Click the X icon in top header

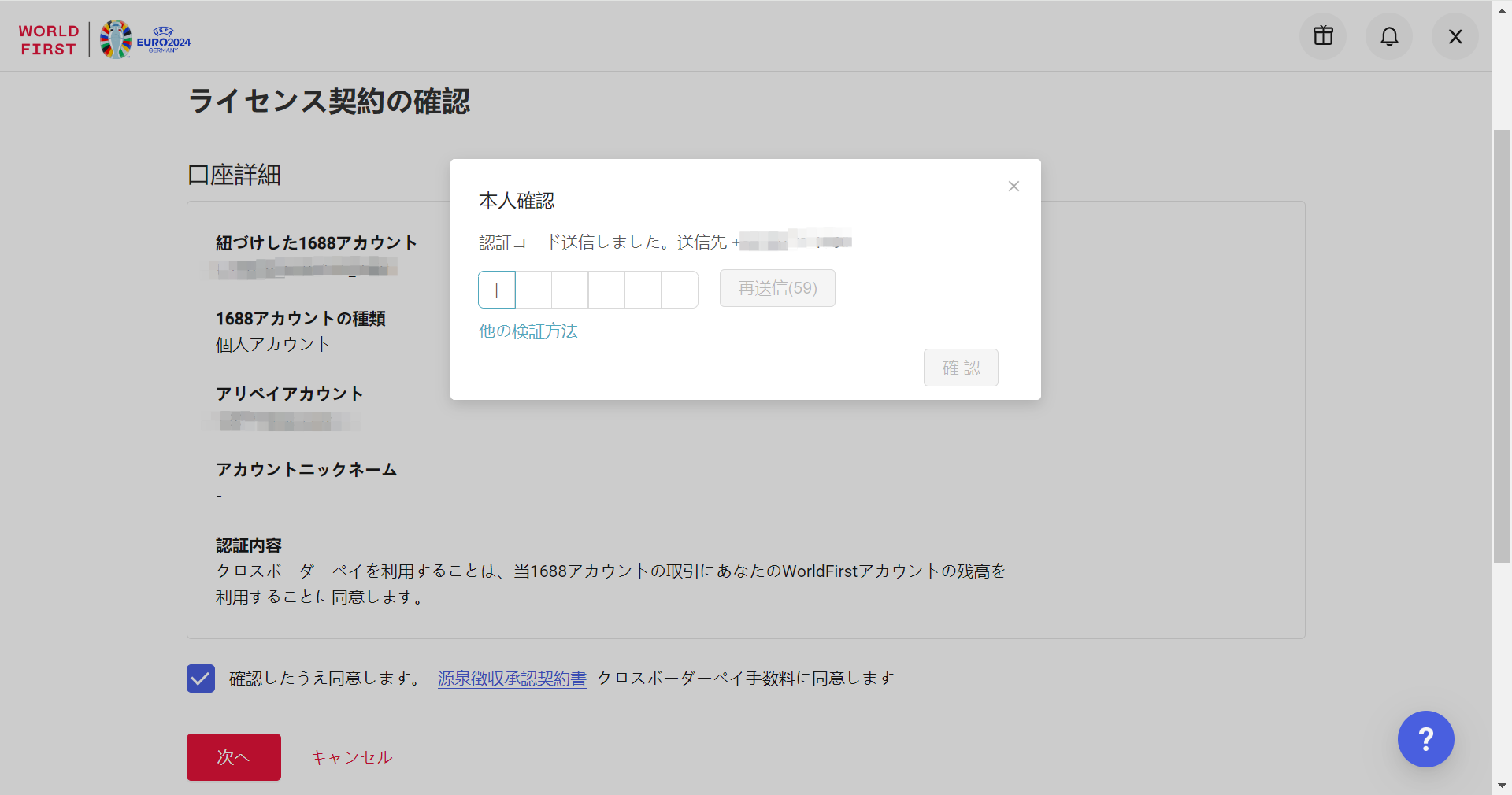pyautogui.click(x=1455, y=36)
